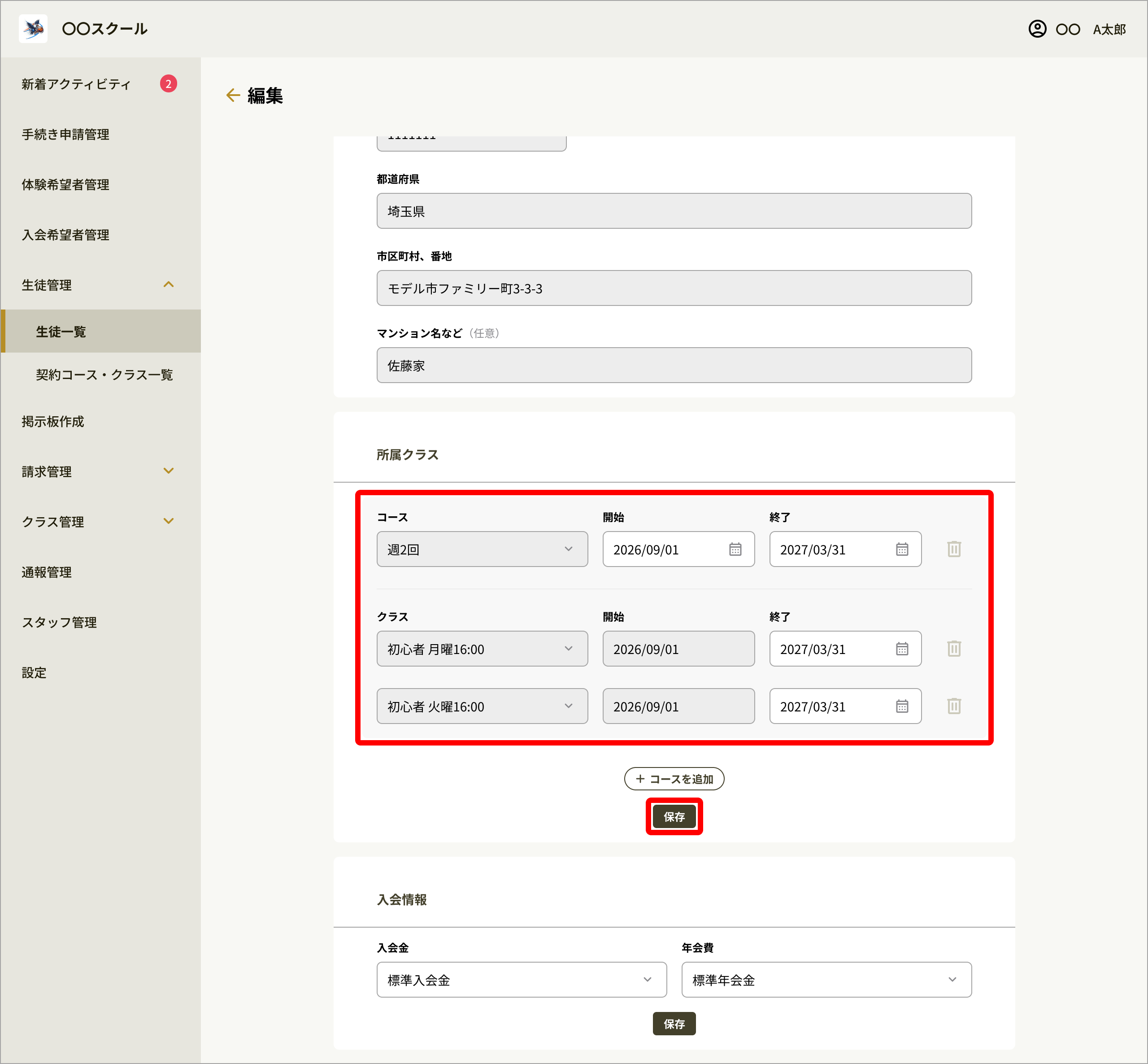Open the 週2回 course dropdown
Screen dimensions: 1148x1064
[482, 549]
